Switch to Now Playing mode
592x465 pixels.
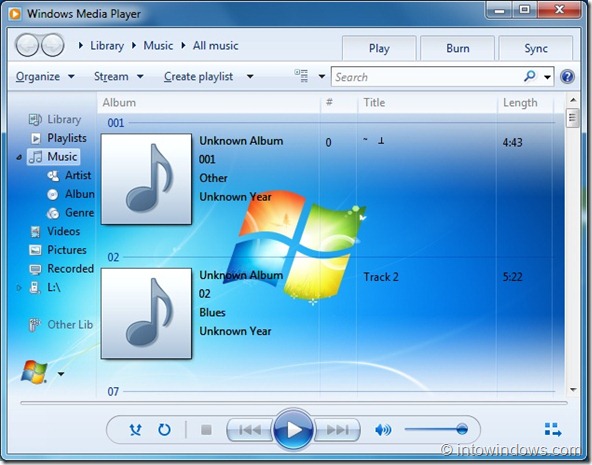point(553,430)
